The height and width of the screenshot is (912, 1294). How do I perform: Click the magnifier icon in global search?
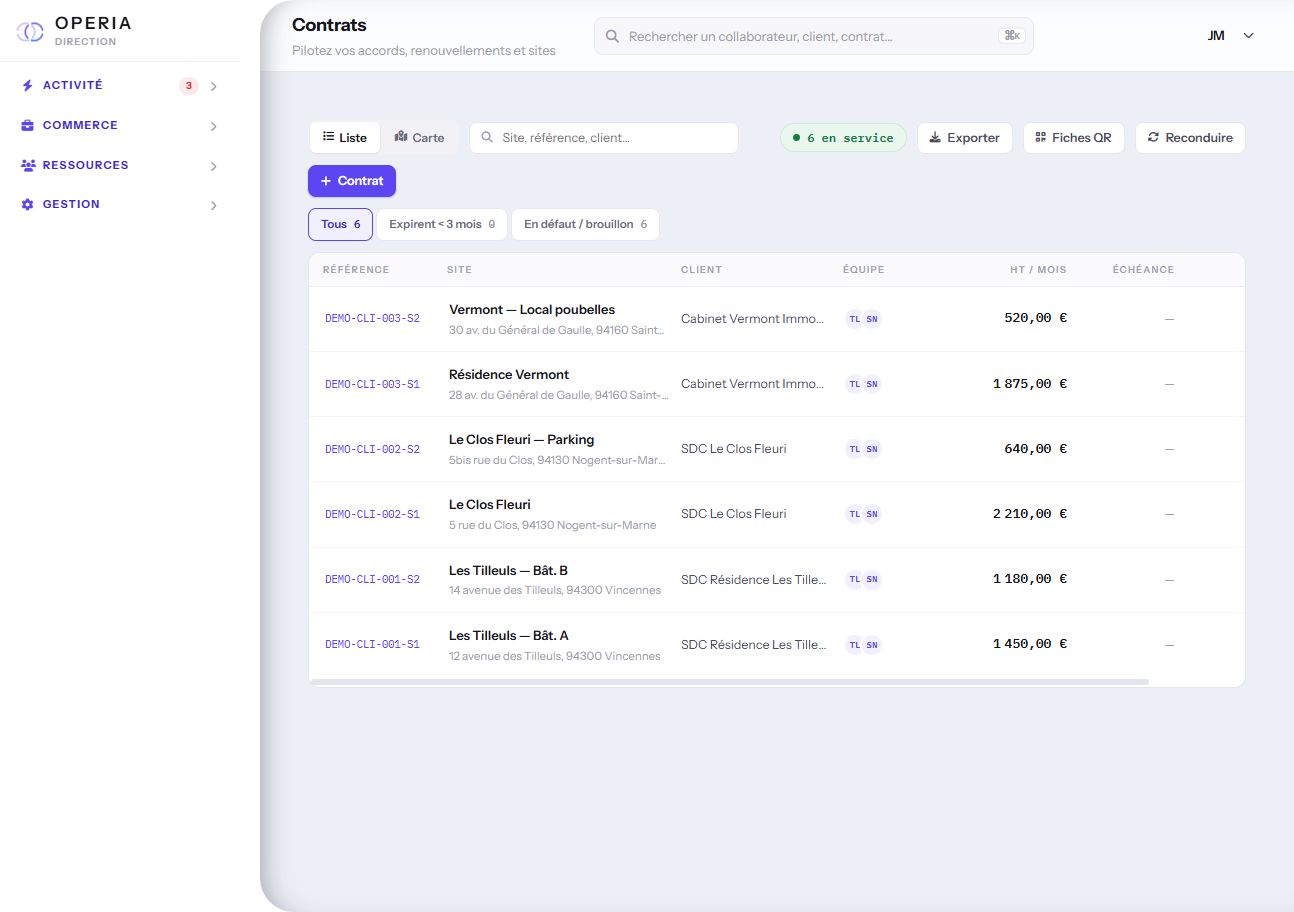(613, 36)
